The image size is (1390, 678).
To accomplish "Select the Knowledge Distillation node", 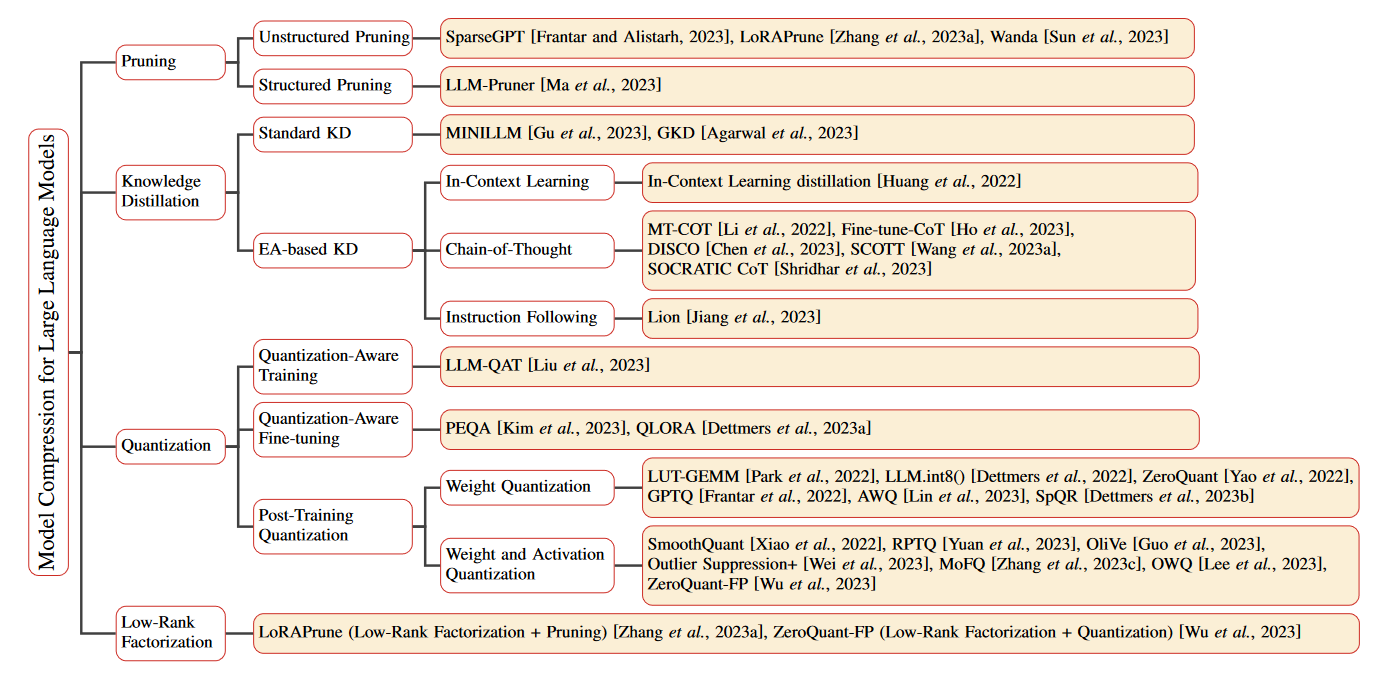I will (x=171, y=191).
